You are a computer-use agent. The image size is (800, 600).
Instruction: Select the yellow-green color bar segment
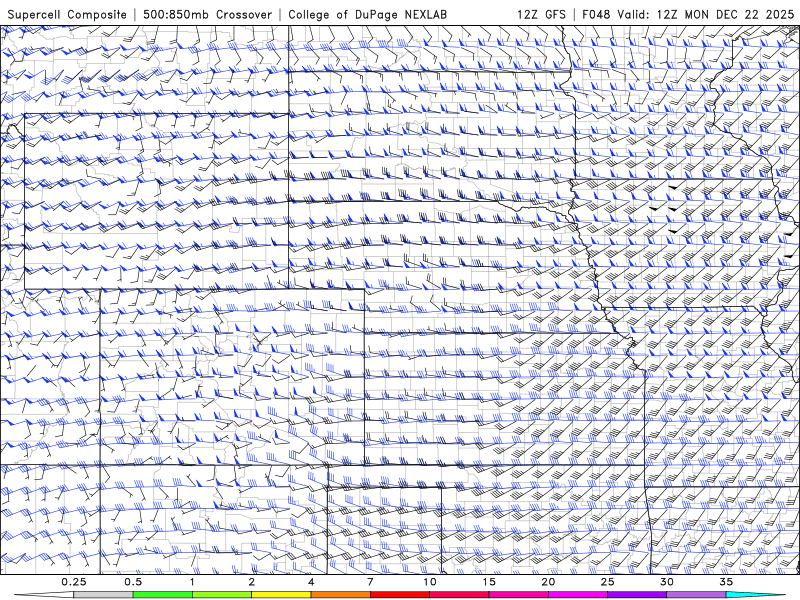tap(222, 595)
